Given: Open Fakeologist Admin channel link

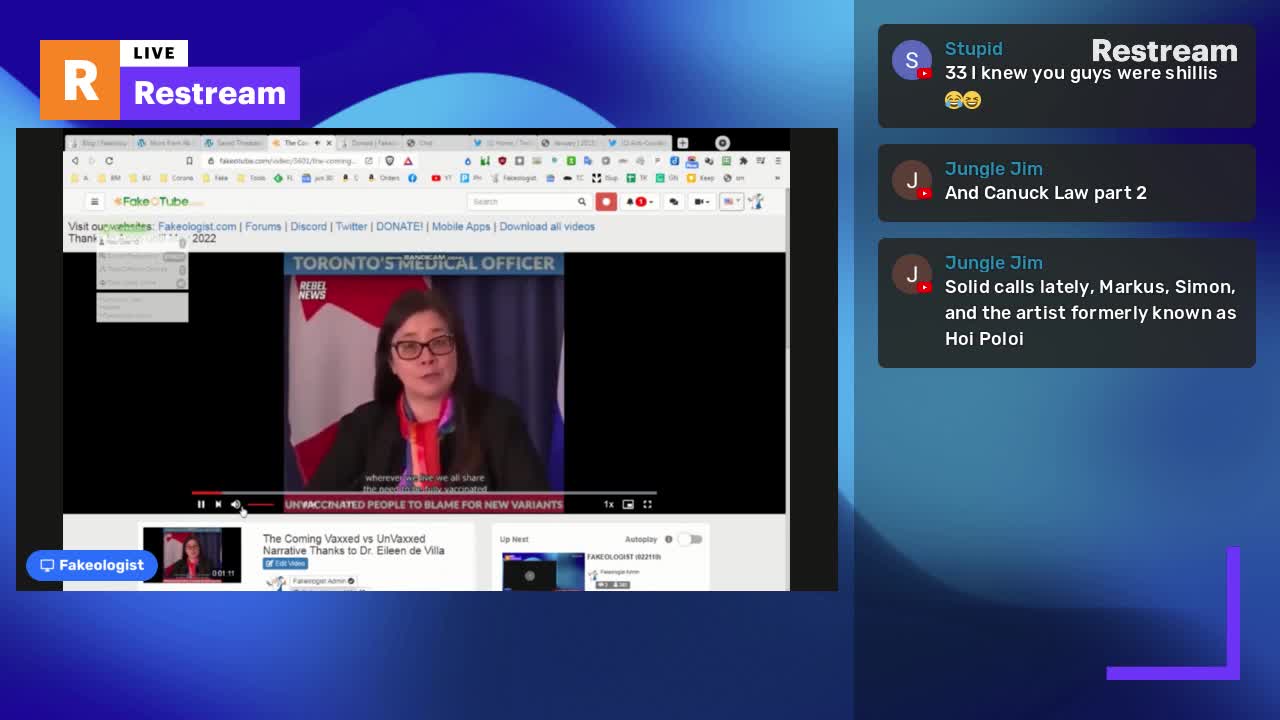Looking at the screenshot, I should click(x=322, y=580).
